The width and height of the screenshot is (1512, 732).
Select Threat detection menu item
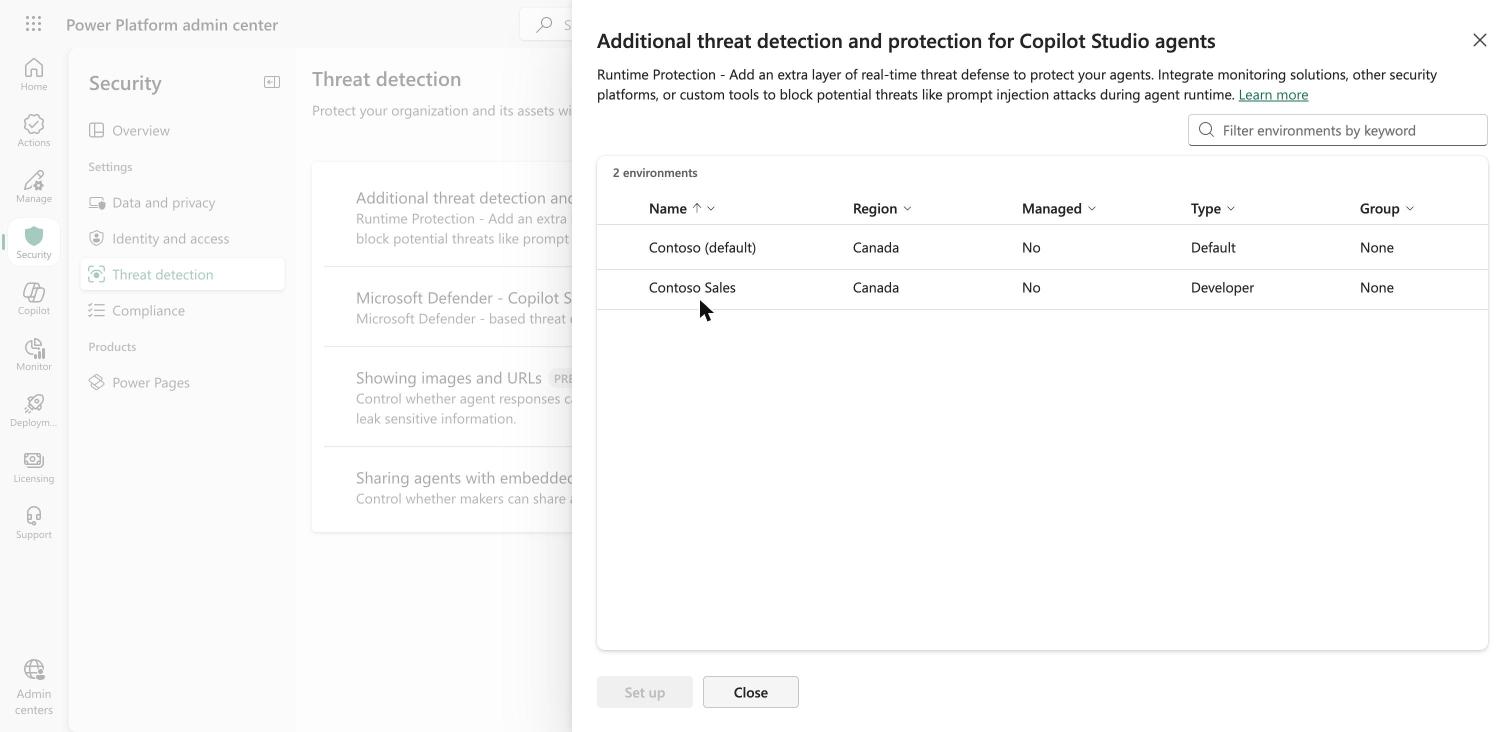tap(182, 274)
